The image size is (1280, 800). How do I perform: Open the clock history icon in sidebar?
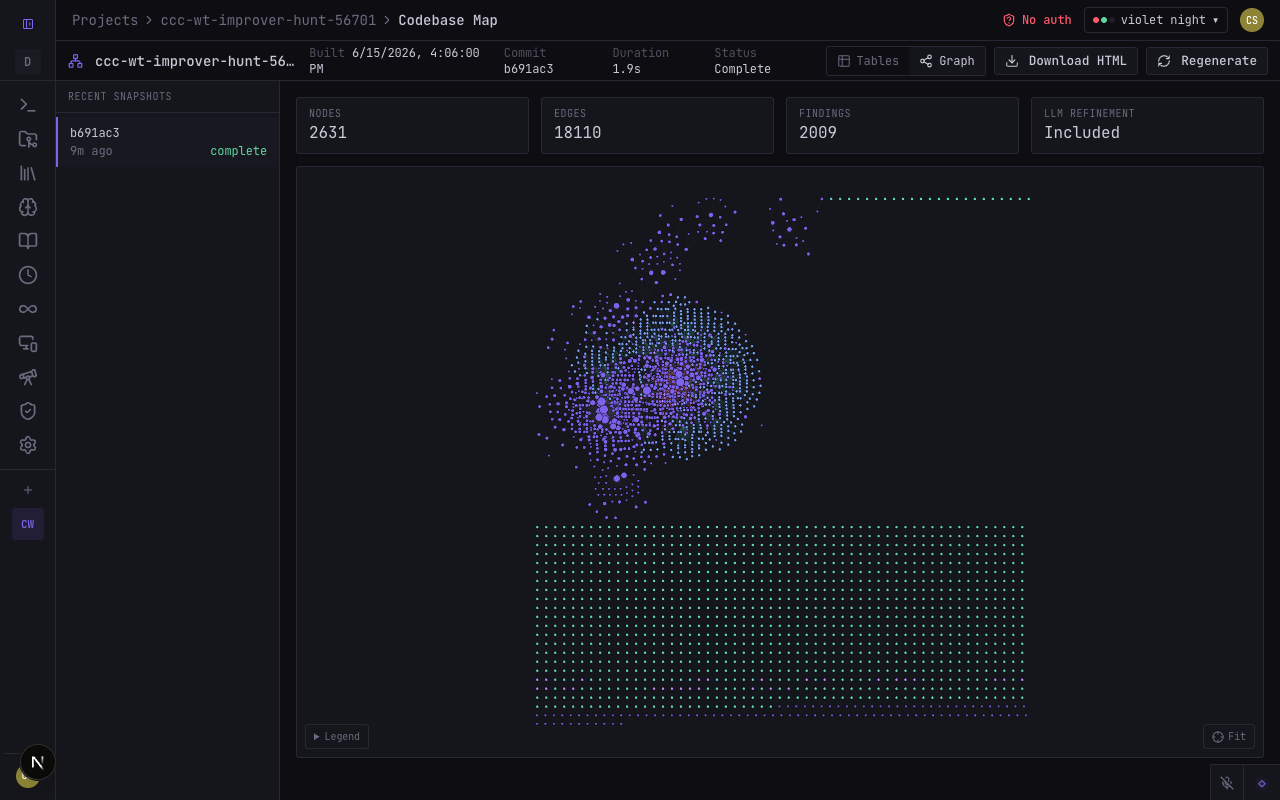pyautogui.click(x=28, y=275)
